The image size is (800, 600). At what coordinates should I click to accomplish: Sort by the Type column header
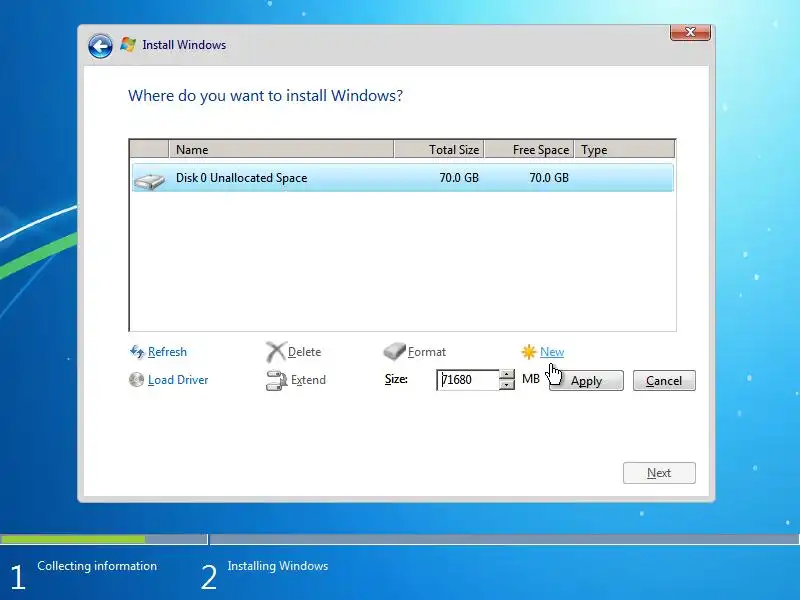pos(624,149)
